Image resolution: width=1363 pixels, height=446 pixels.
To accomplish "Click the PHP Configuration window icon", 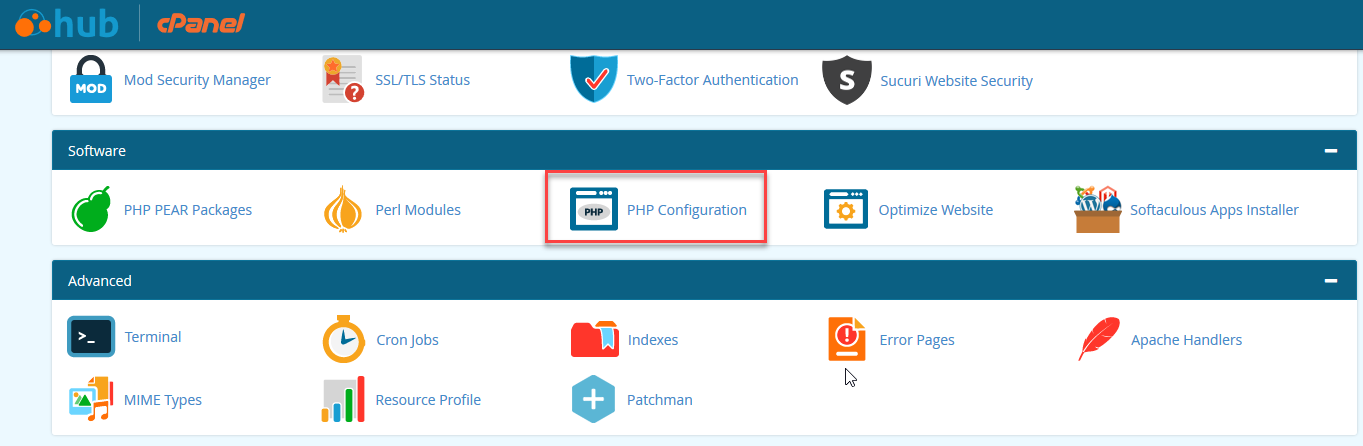I will (594, 210).
